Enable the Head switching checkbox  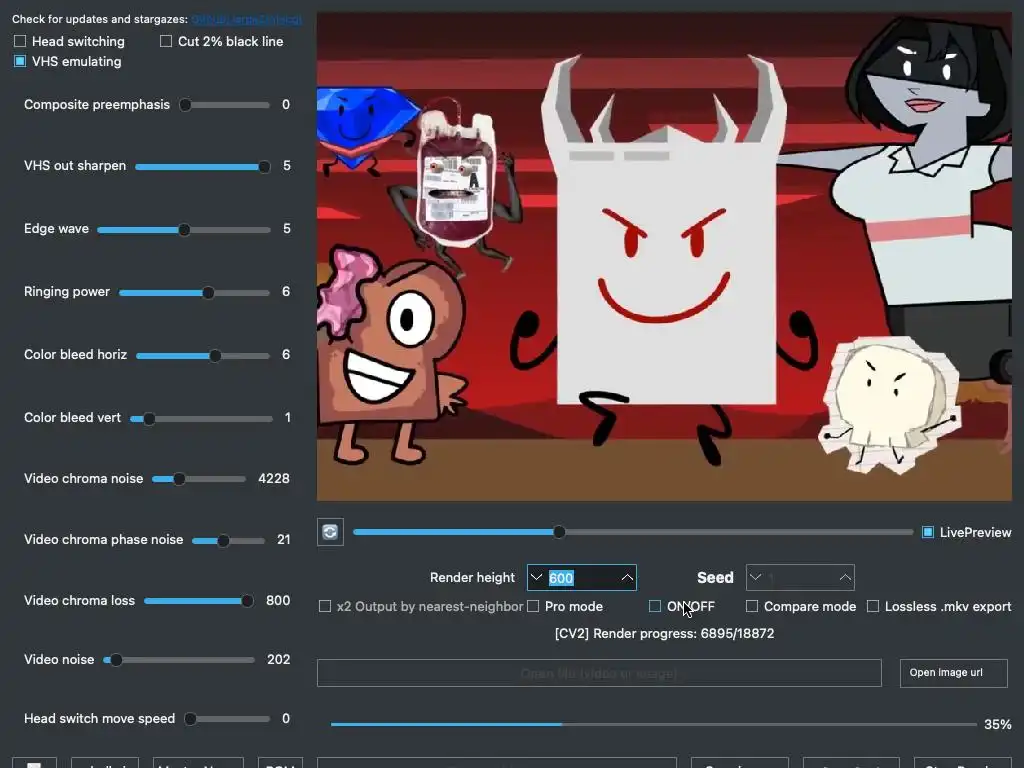click(20, 41)
